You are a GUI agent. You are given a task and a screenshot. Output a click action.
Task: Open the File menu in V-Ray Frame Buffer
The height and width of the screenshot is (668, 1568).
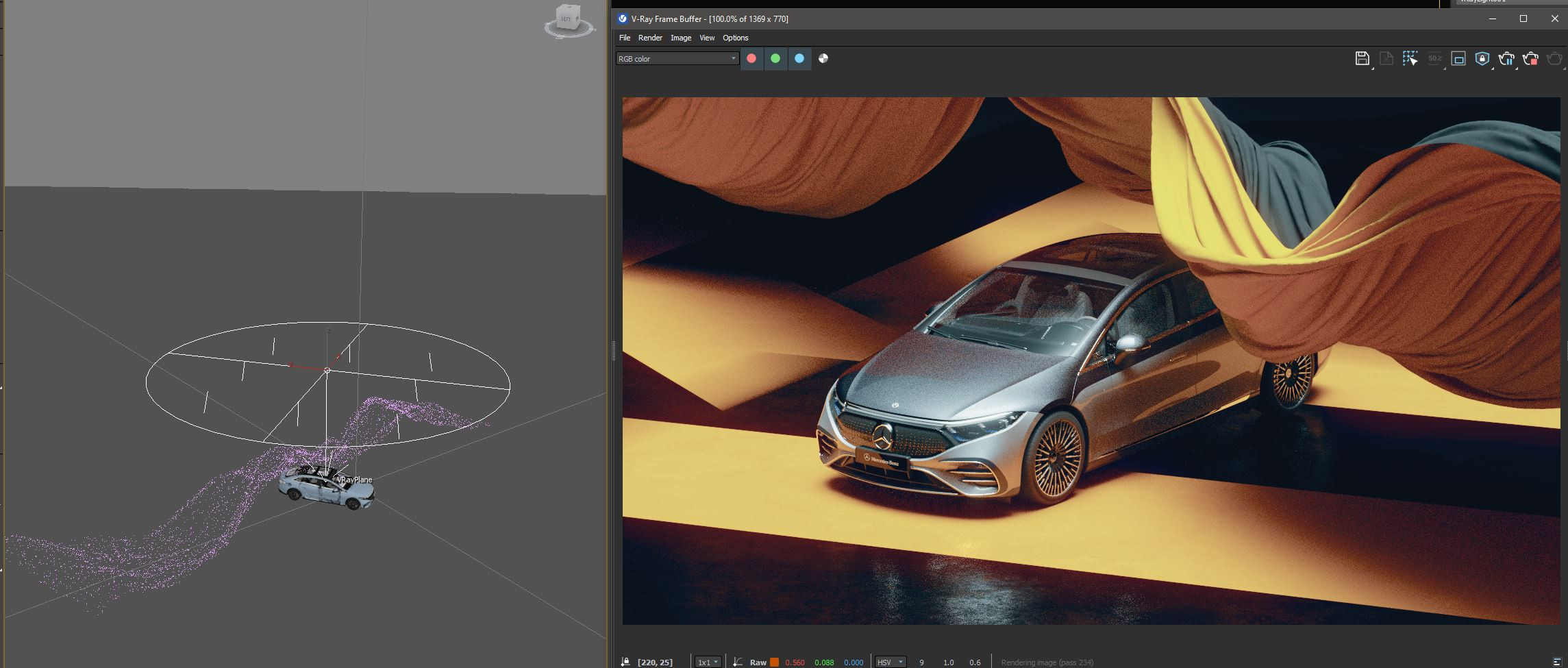pyautogui.click(x=624, y=38)
